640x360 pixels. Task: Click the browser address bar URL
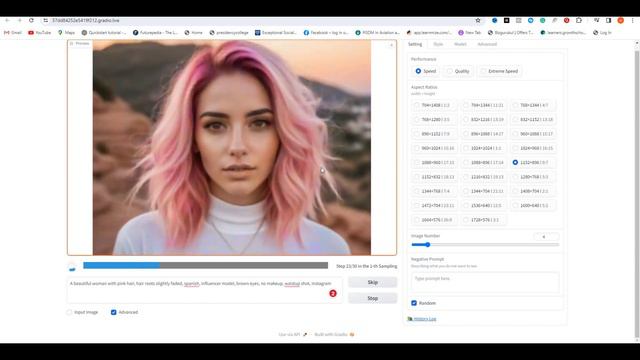point(86,20)
